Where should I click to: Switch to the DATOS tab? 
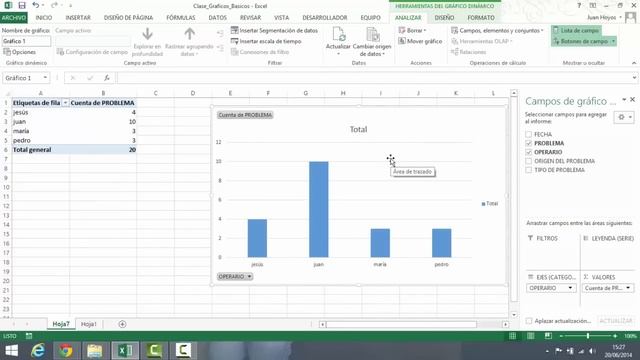pos(218,18)
